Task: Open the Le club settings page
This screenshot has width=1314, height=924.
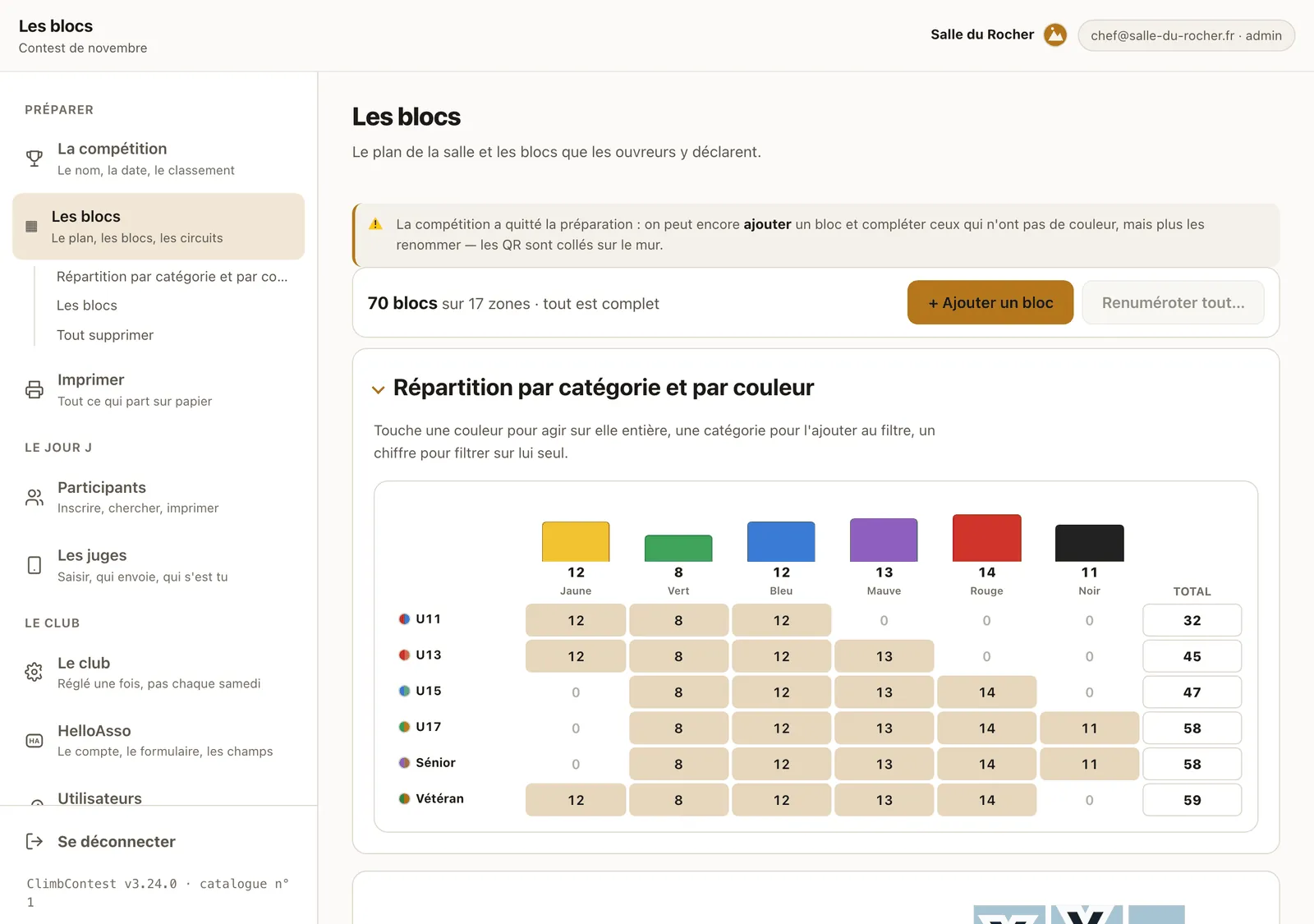Action: pos(159,672)
